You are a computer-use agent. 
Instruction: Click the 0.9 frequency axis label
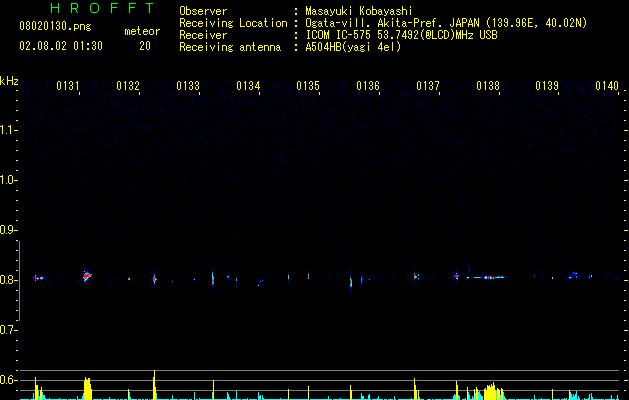[x=8, y=230]
